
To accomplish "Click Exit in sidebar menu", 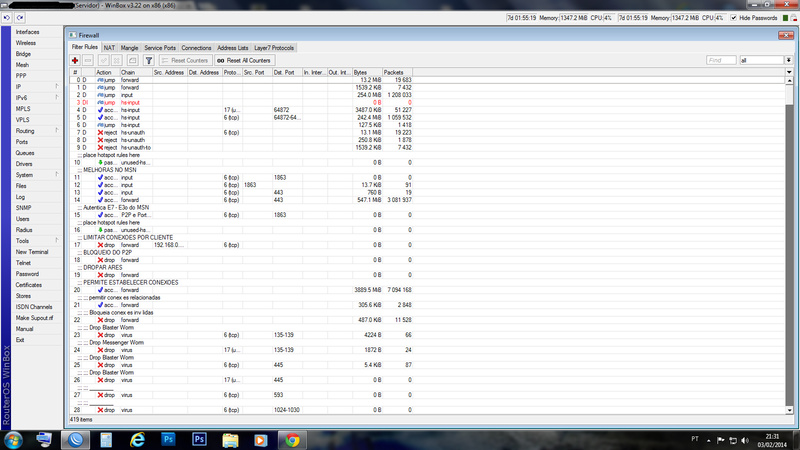I will (x=20, y=340).
